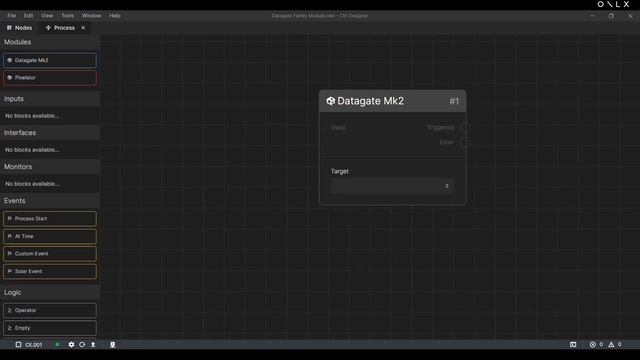The image size is (640, 360).
Task: Click the refresh circle icon in status bar
Action: tap(82, 344)
